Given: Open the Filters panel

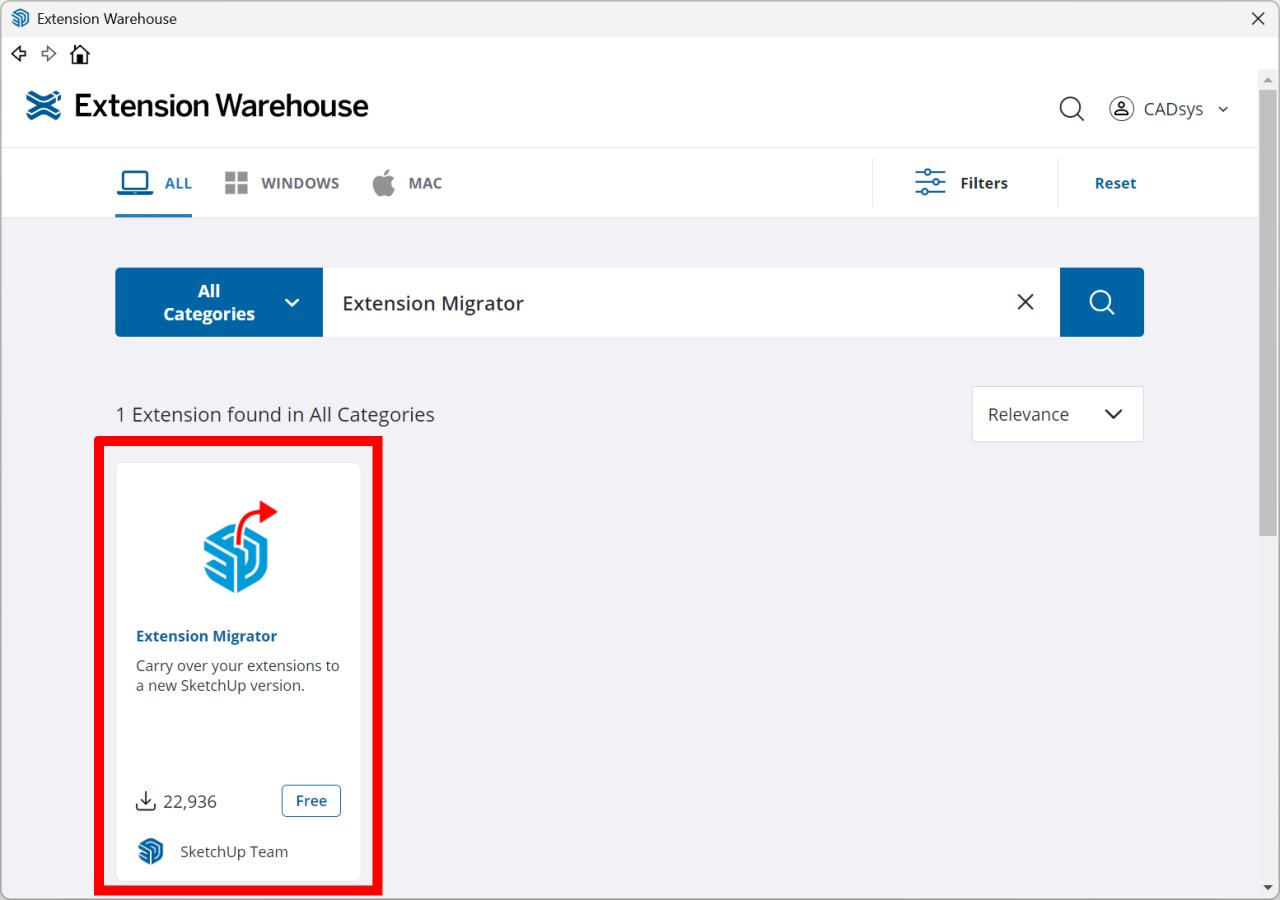Looking at the screenshot, I should [961, 183].
